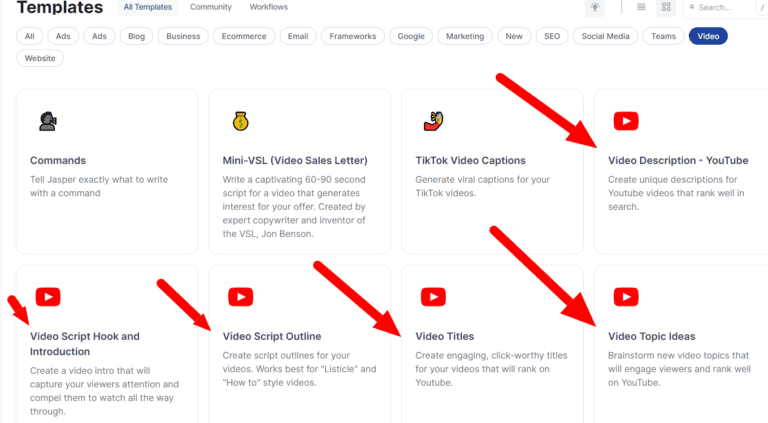The width and height of the screenshot is (768, 423).
Task: Select the Frameworks category filter
Action: 353,36
